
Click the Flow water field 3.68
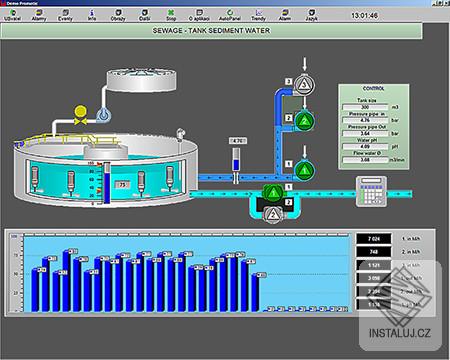point(365,160)
